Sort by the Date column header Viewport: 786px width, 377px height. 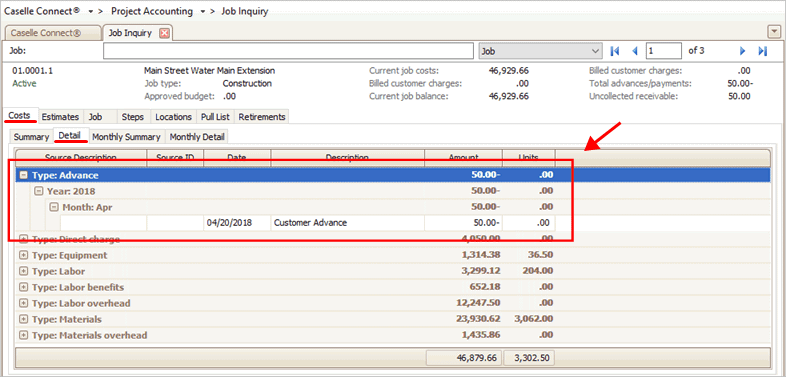click(x=237, y=157)
